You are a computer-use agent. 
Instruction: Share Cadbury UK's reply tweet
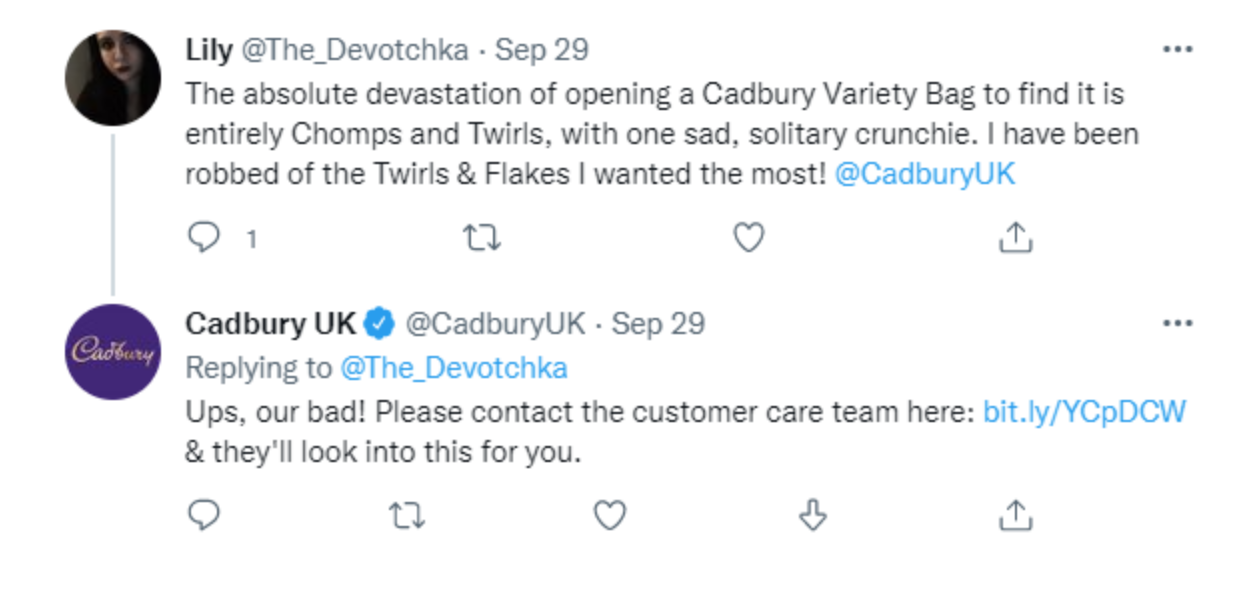[x=1015, y=515]
